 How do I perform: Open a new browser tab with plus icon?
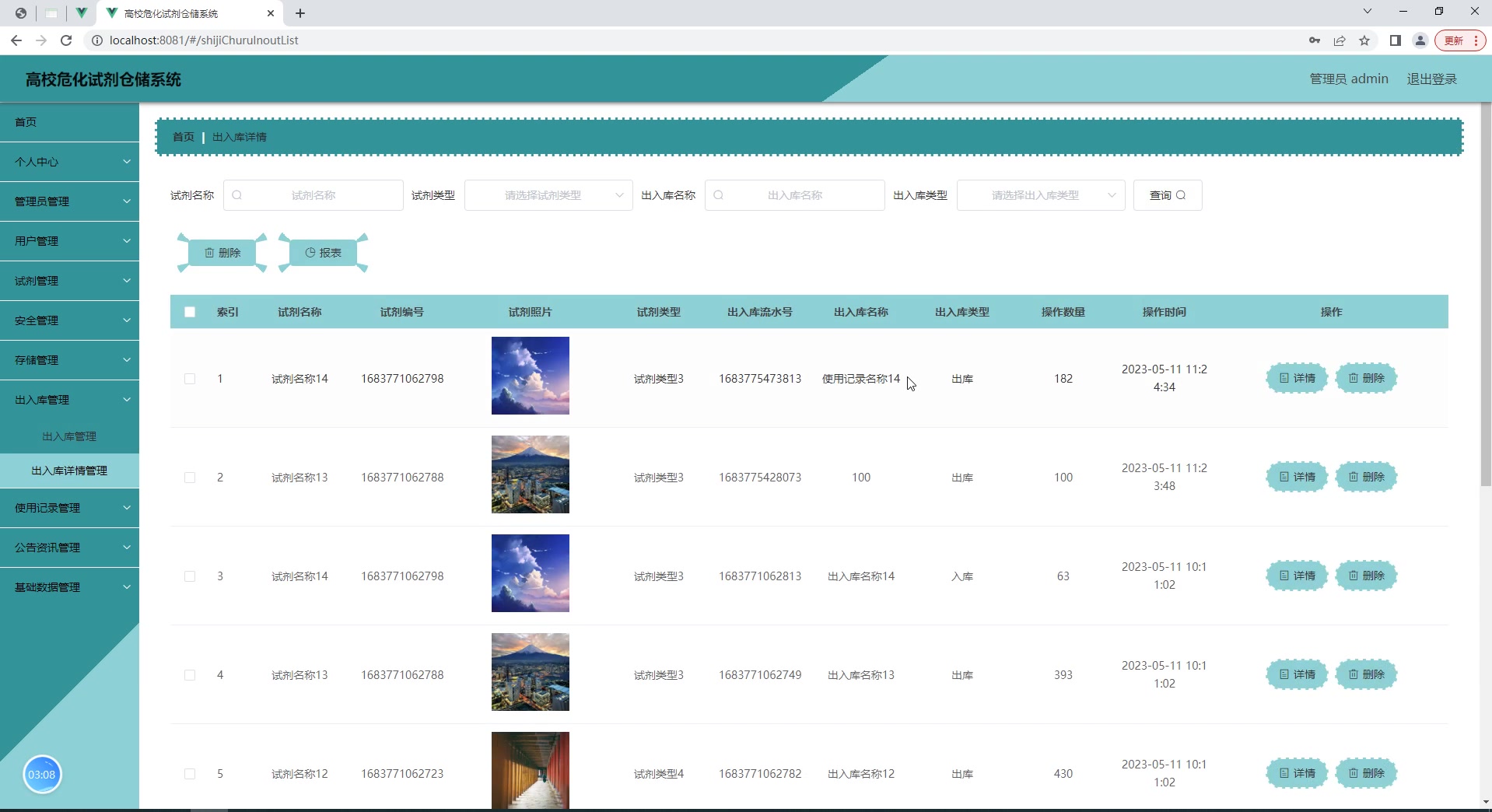click(x=300, y=13)
